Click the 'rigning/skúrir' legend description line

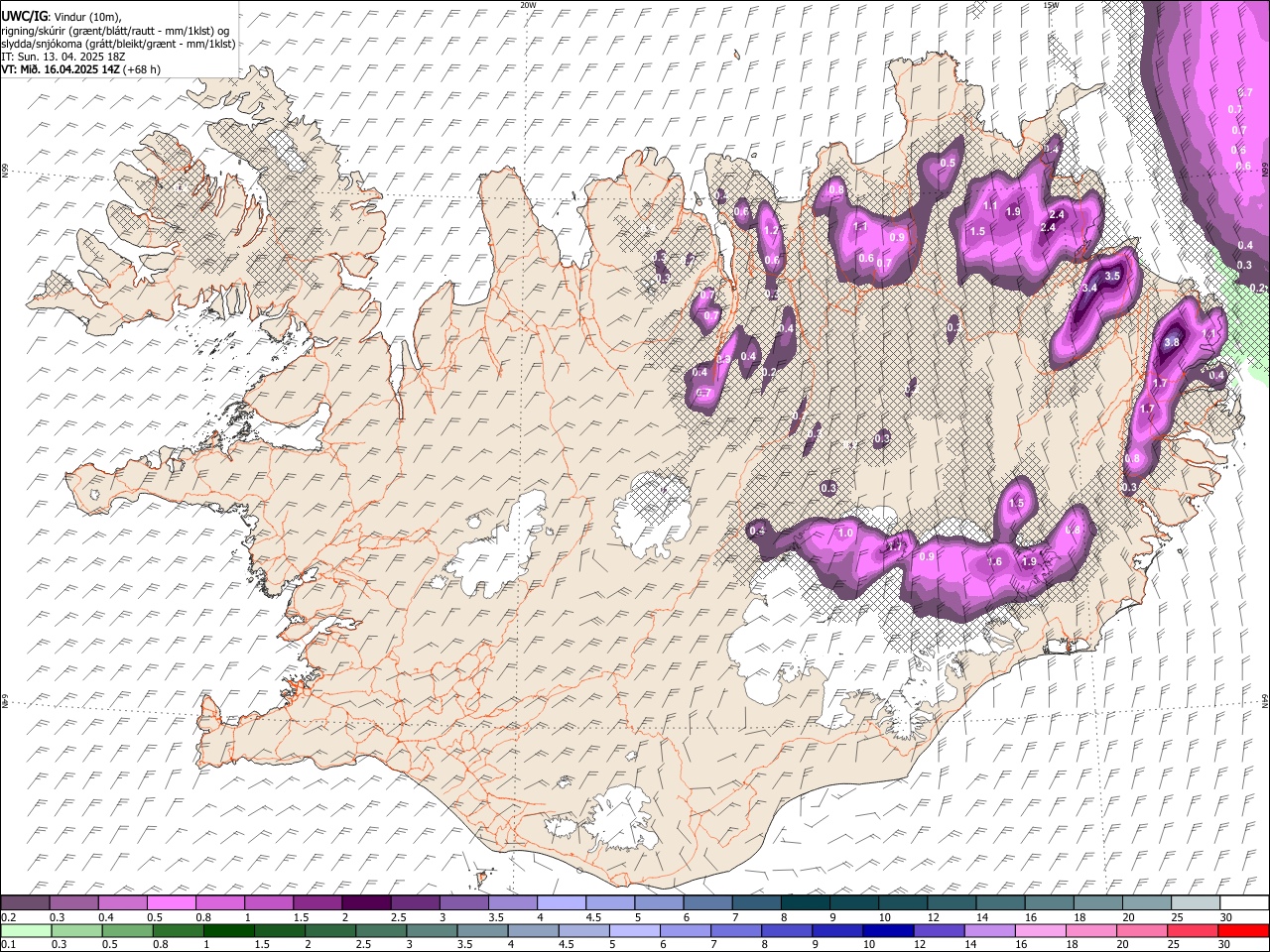point(115,31)
